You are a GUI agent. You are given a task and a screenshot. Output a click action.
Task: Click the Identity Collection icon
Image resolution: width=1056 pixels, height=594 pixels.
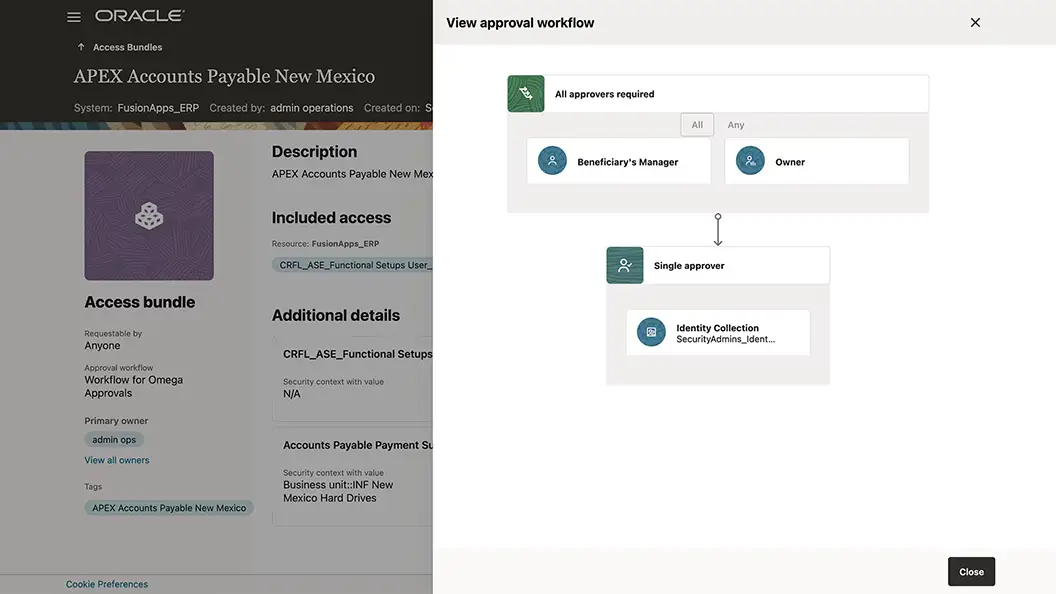click(651, 332)
